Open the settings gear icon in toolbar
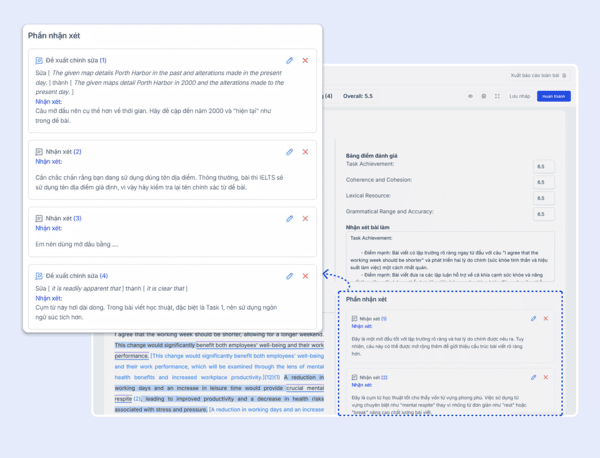Image resolution: width=600 pixels, height=458 pixels. click(x=483, y=96)
